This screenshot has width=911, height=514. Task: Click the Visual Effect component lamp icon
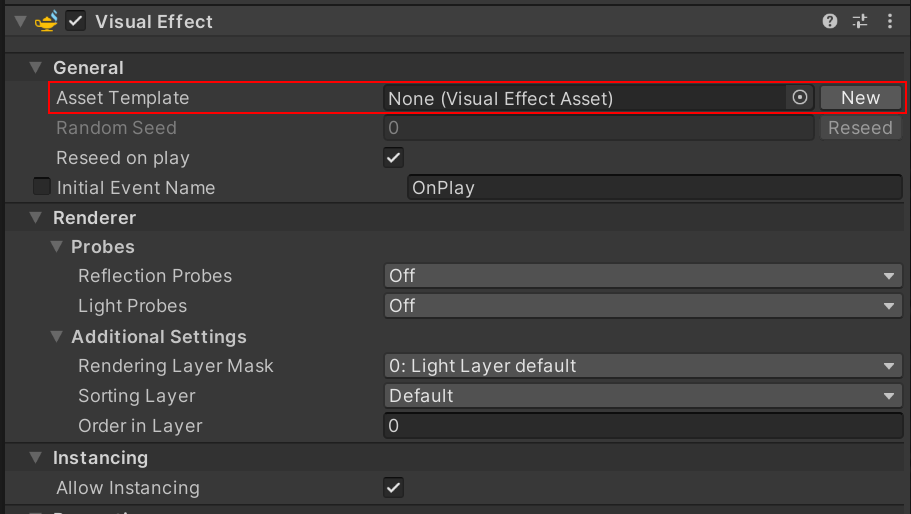pyautogui.click(x=46, y=21)
